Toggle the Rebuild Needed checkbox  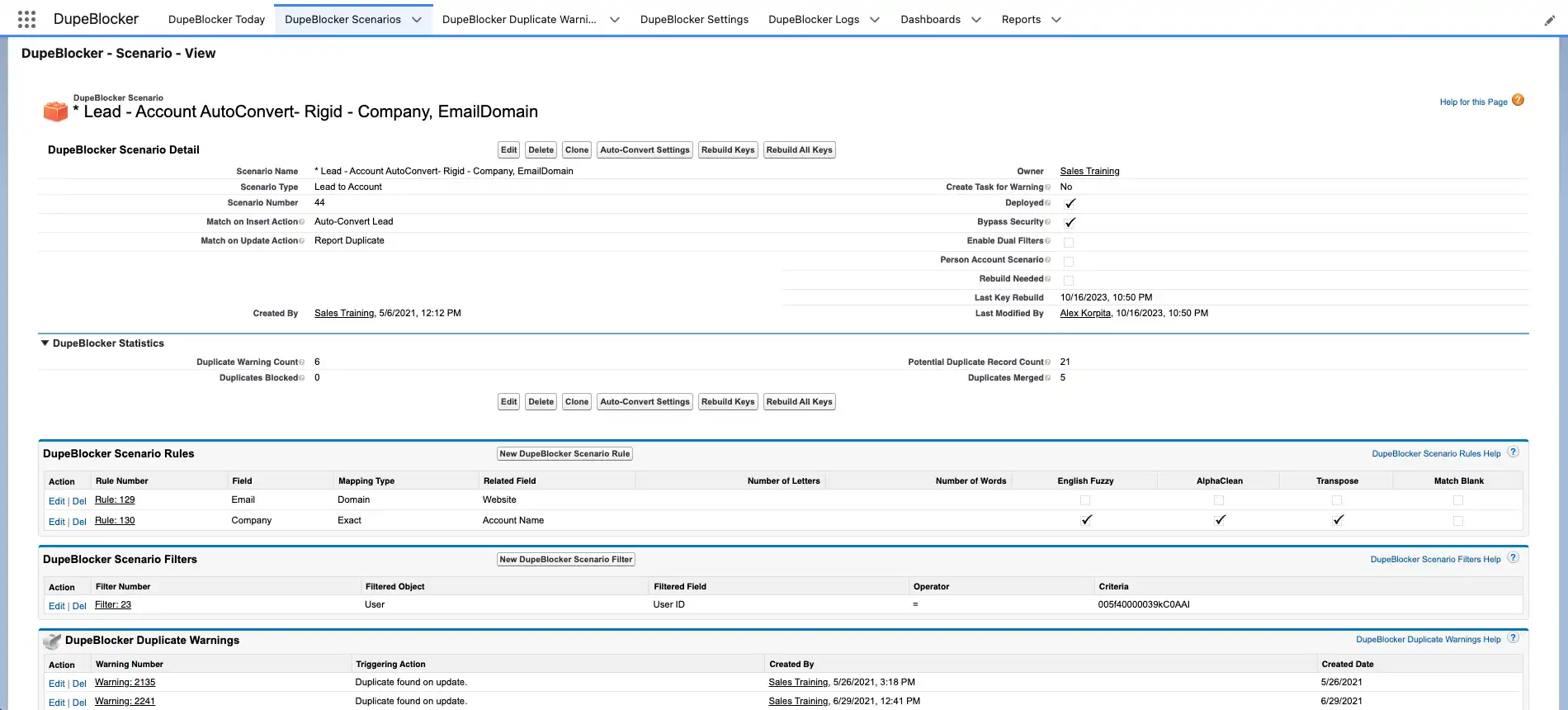tap(1069, 280)
